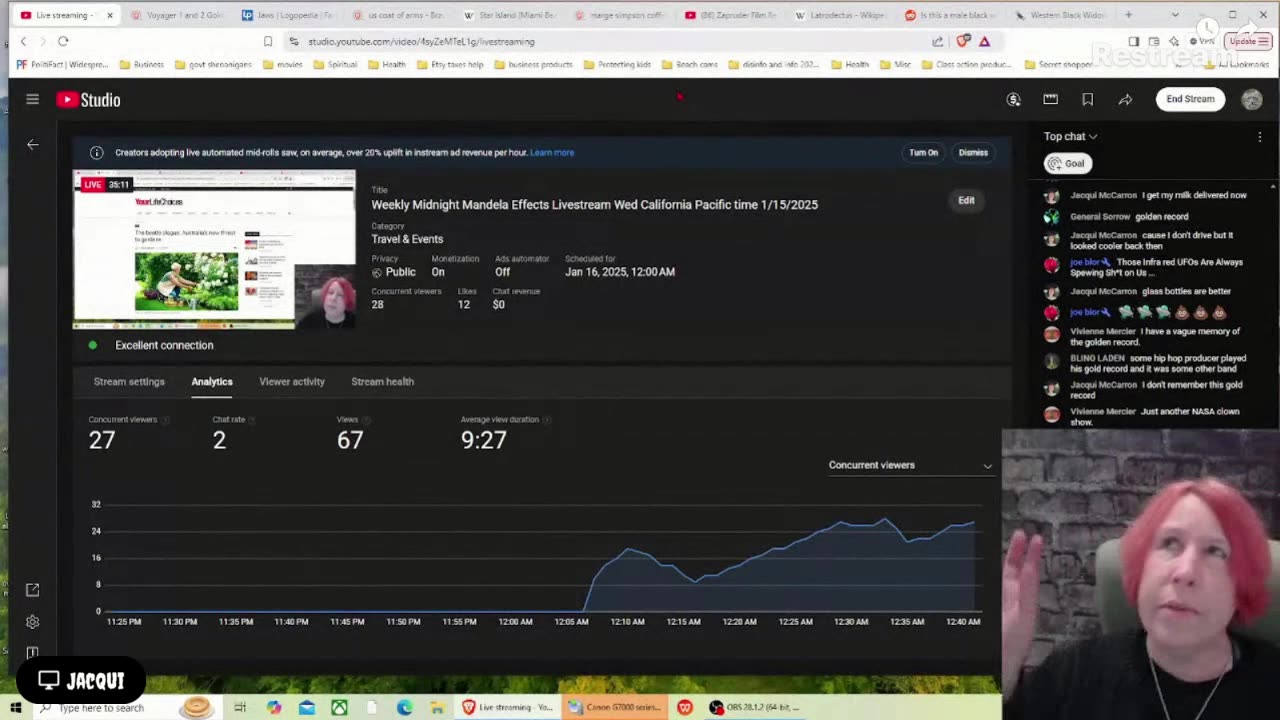
Task: Open Studio settings gear in sidebar
Action: (x=32, y=622)
